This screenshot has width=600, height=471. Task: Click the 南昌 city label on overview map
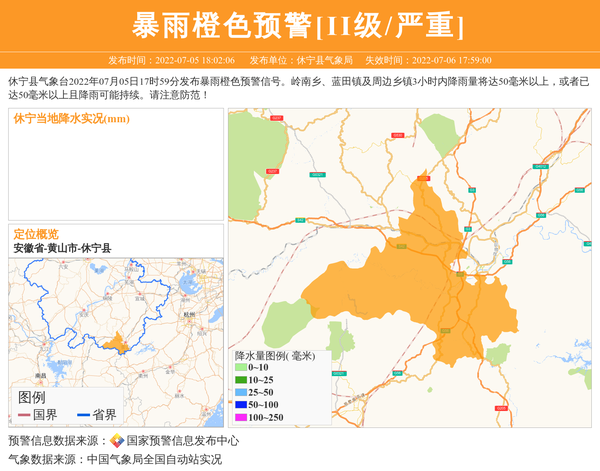pos(40,376)
